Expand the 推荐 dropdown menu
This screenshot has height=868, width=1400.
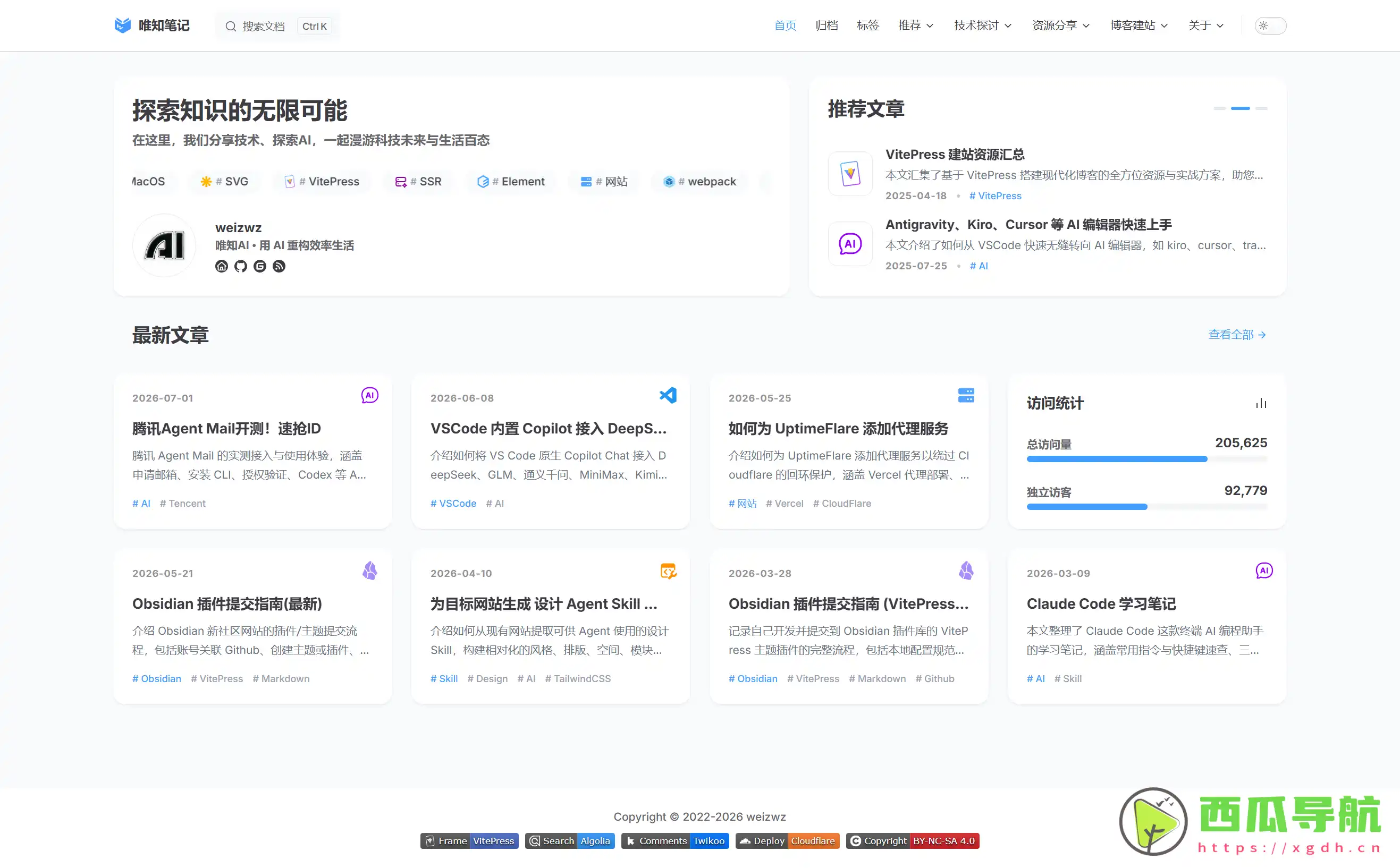[916, 25]
